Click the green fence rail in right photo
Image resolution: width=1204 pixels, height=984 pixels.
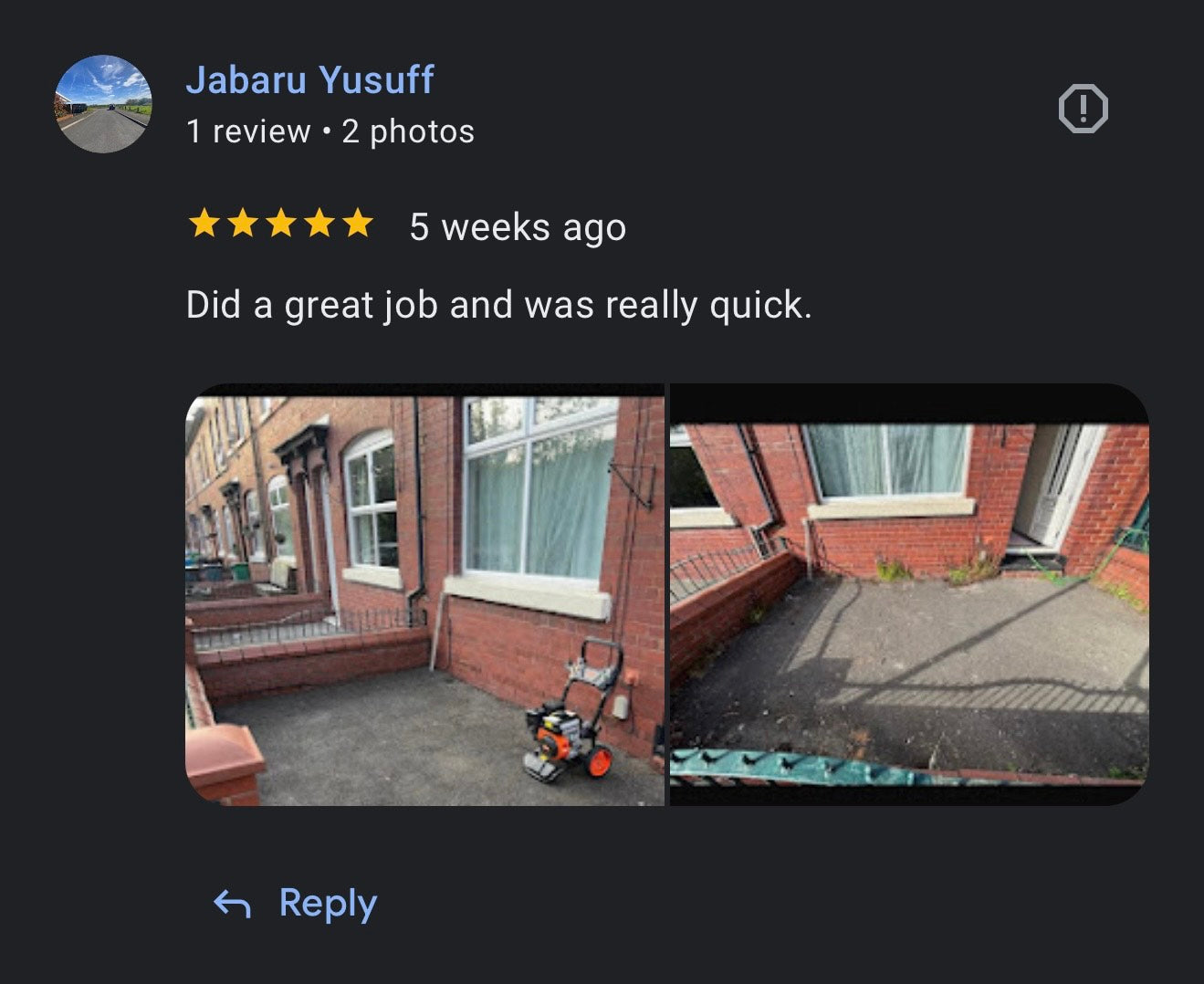(x=803, y=768)
